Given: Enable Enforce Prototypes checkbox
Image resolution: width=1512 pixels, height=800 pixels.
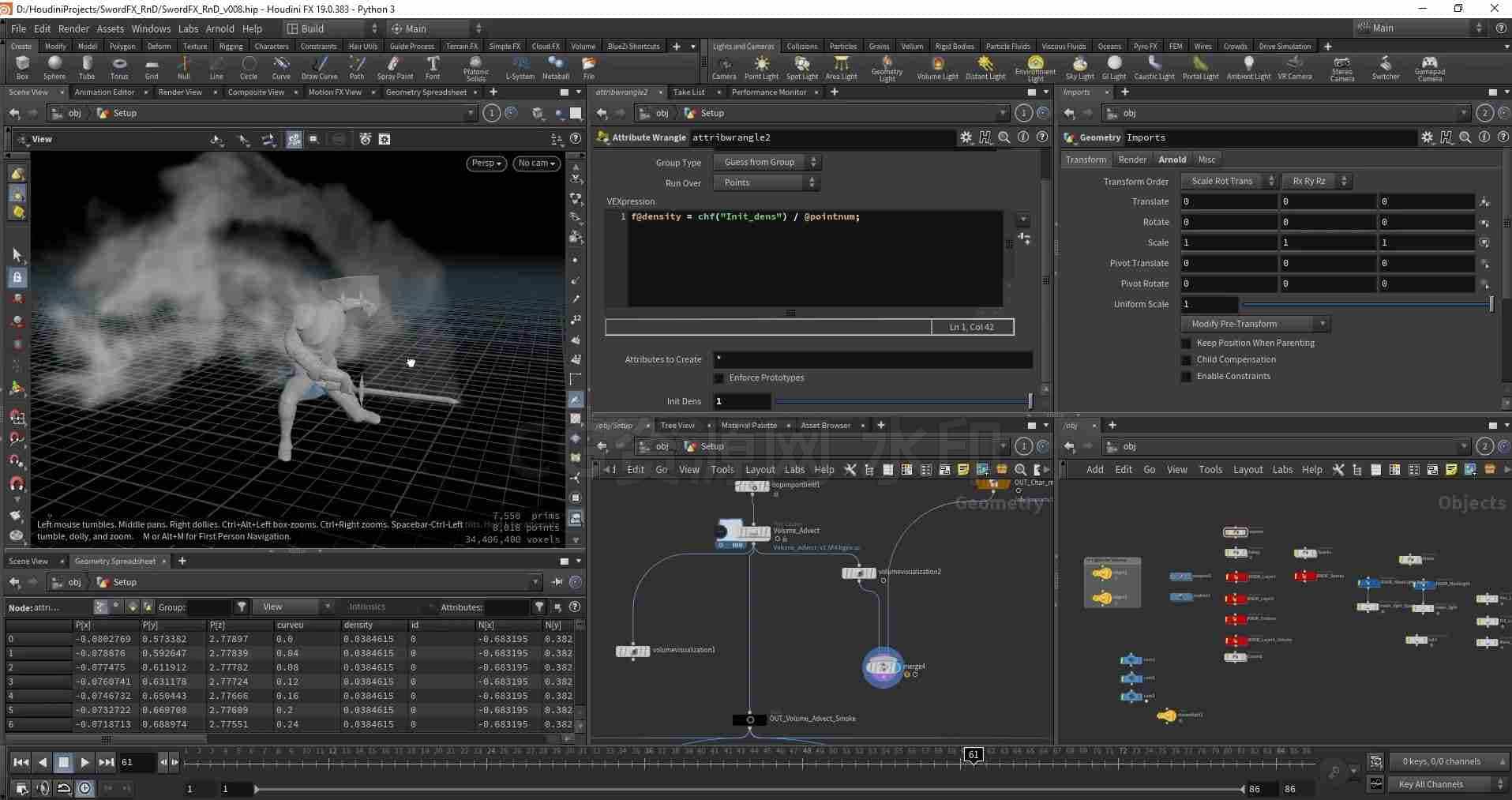Looking at the screenshot, I should (x=719, y=378).
